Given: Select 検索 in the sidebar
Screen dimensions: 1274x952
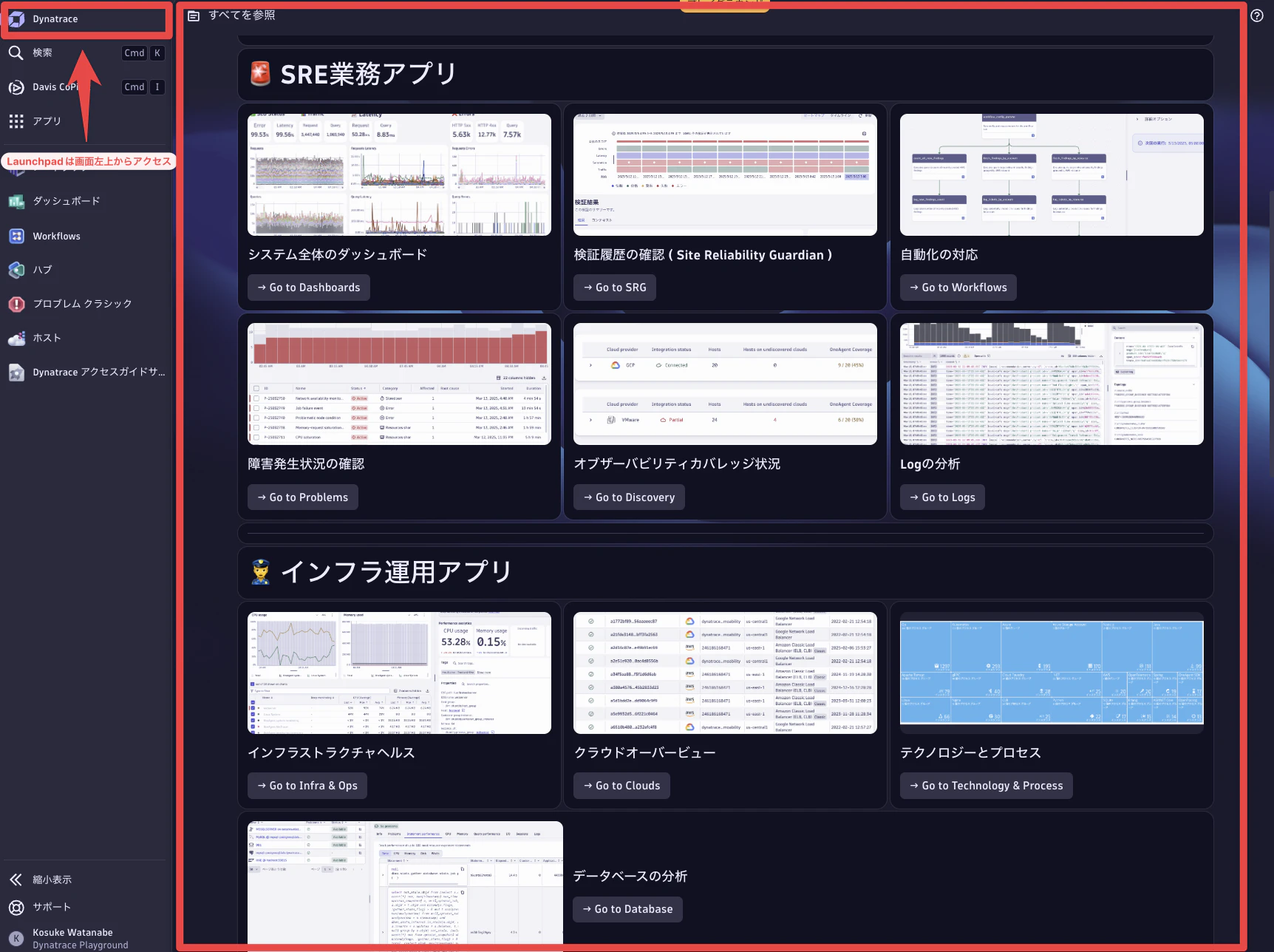Looking at the screenshot, I should click(42, 52).
